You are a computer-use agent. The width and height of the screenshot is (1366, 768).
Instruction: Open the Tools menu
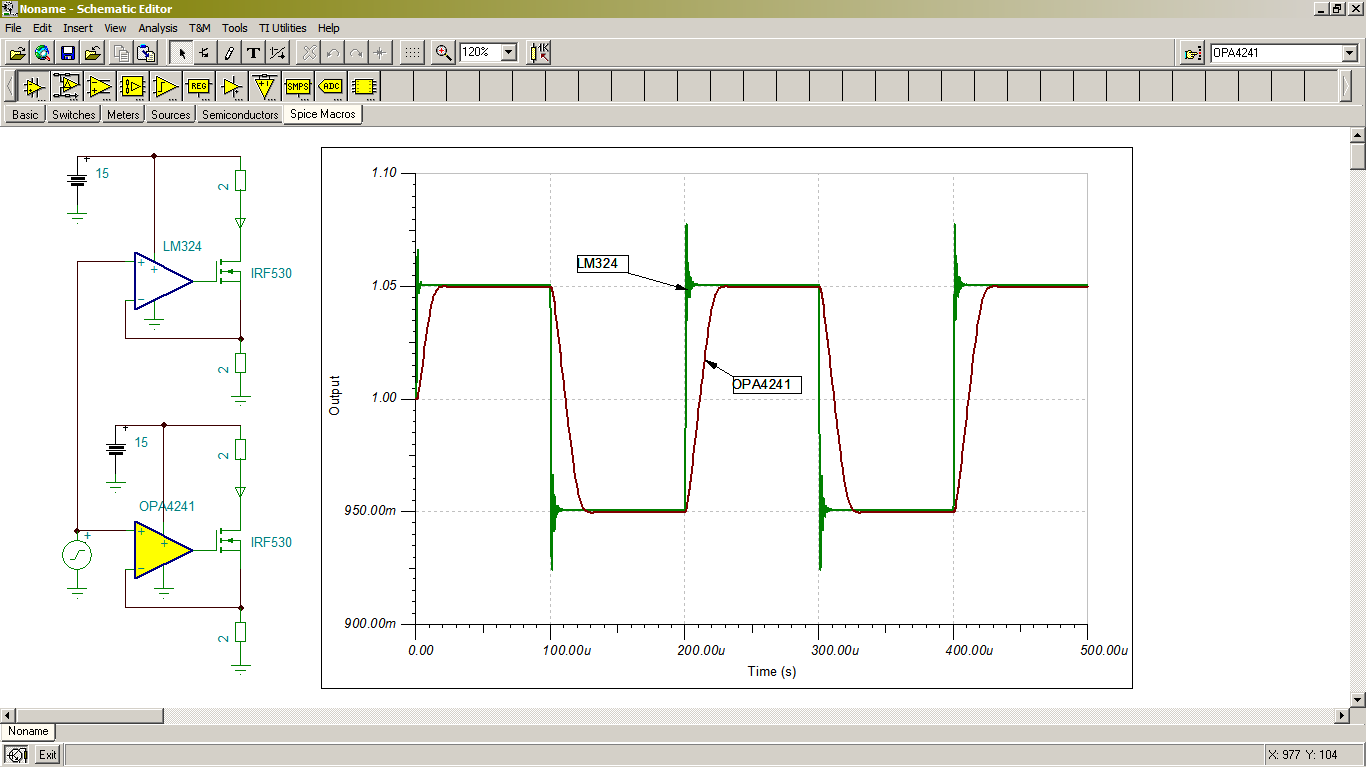235,28
